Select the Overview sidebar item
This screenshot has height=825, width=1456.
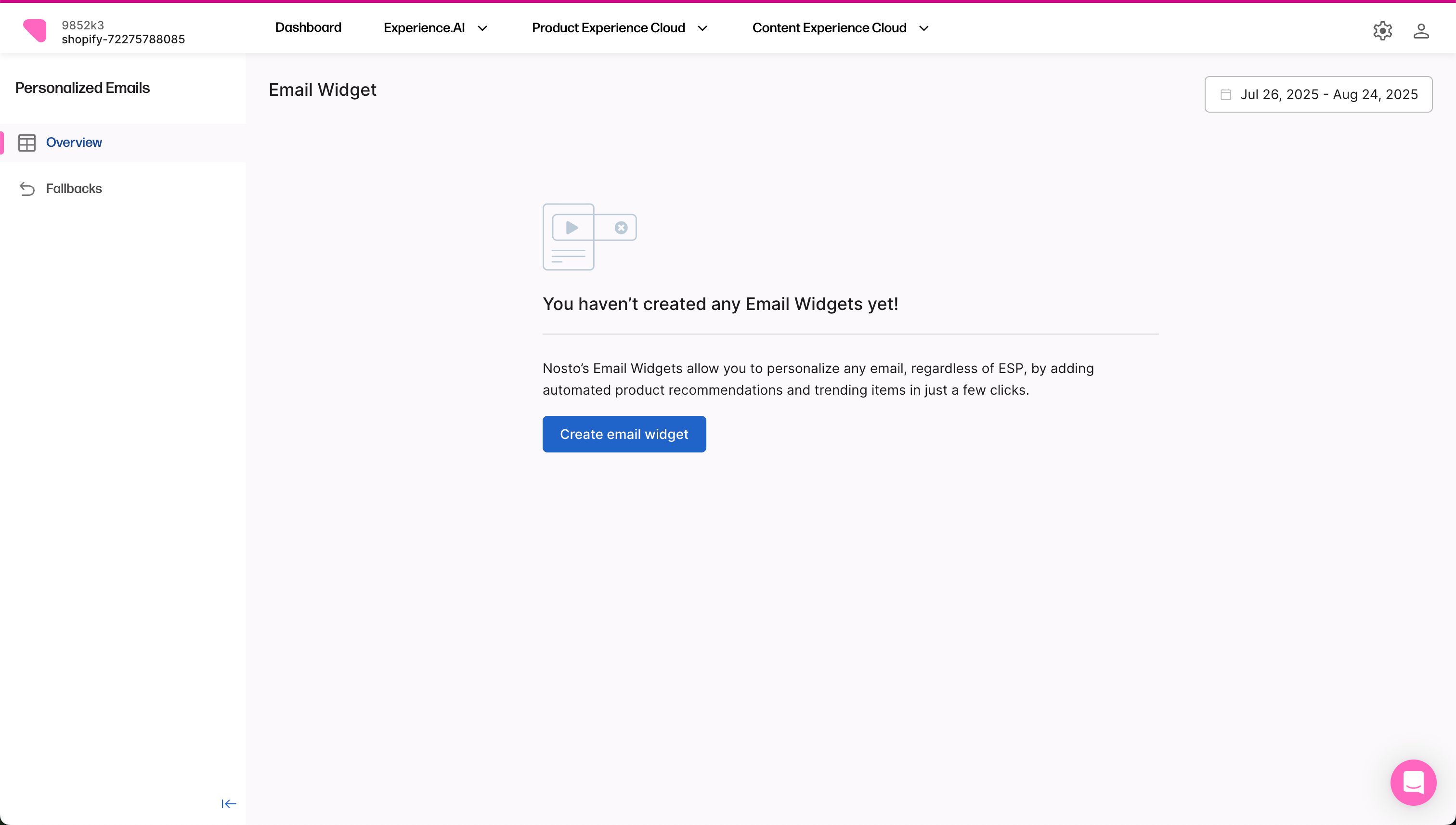[x=74, y=142]
